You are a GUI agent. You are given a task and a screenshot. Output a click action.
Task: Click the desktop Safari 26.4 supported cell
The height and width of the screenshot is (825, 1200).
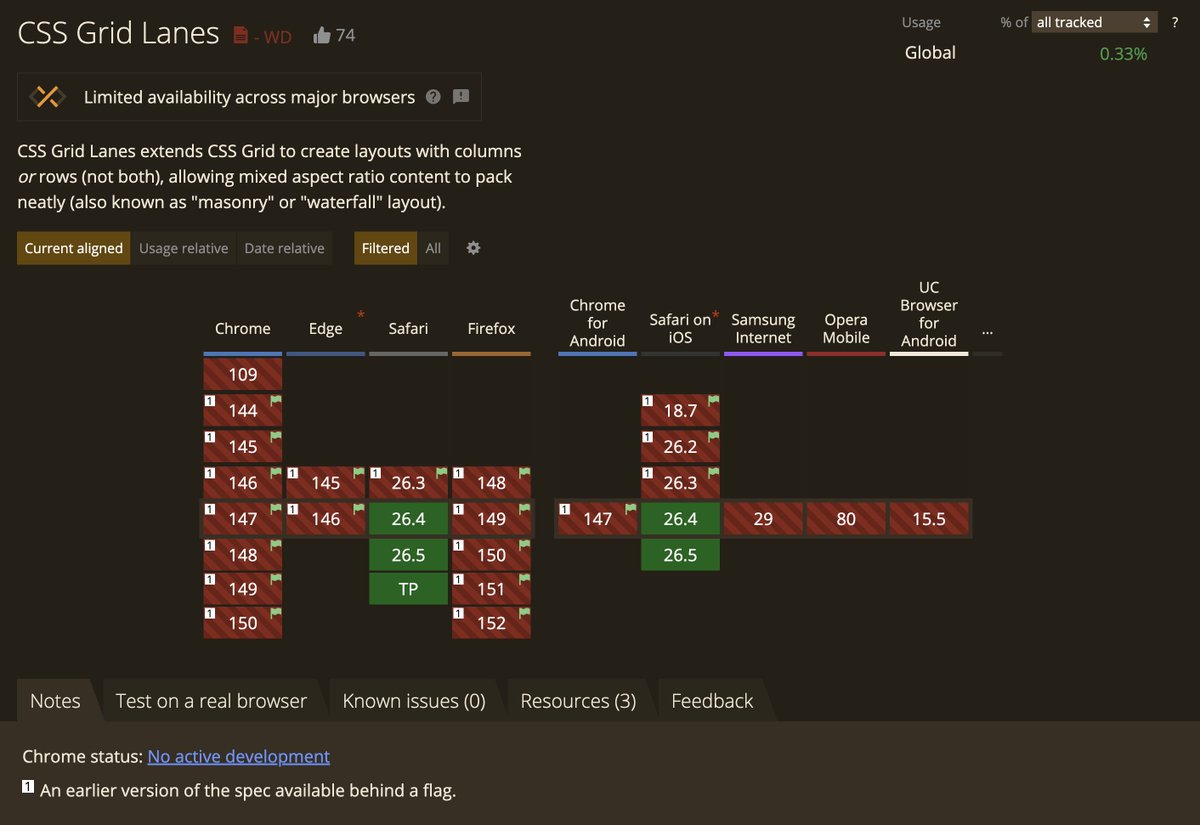tap(409, 519)
